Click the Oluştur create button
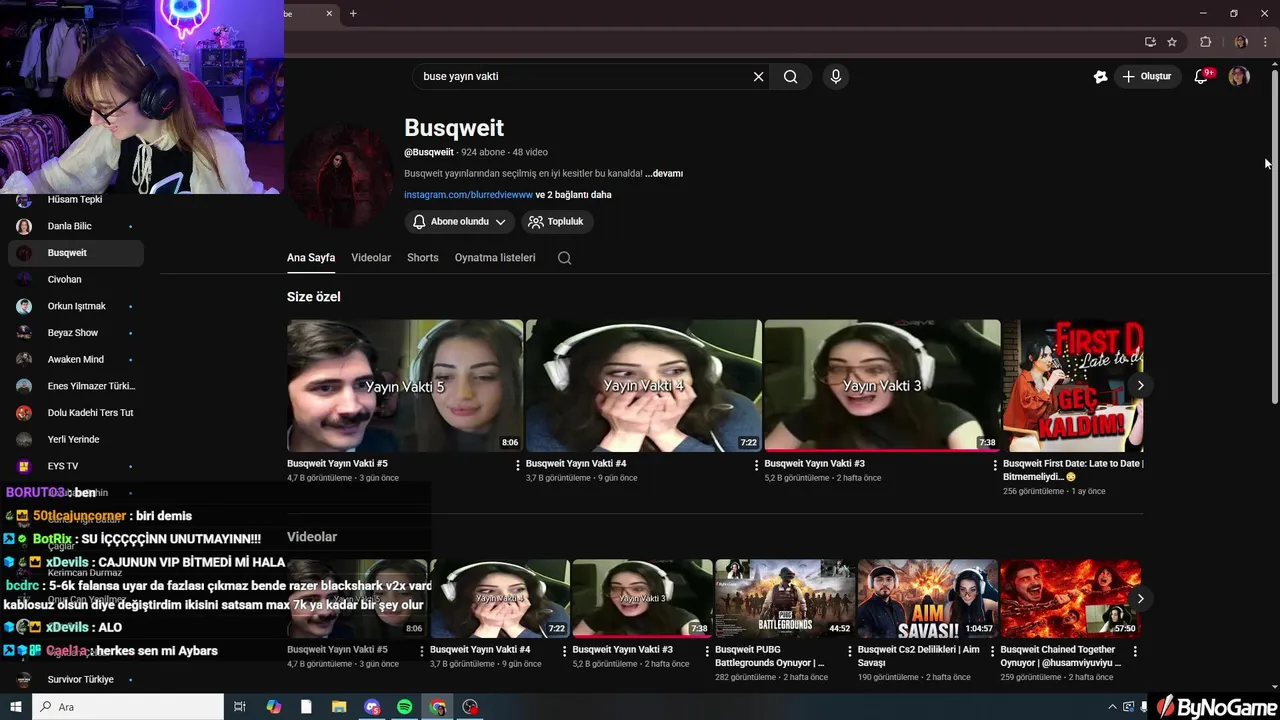The height and width of the screenshot is (720, 1280). (1146, 76)
